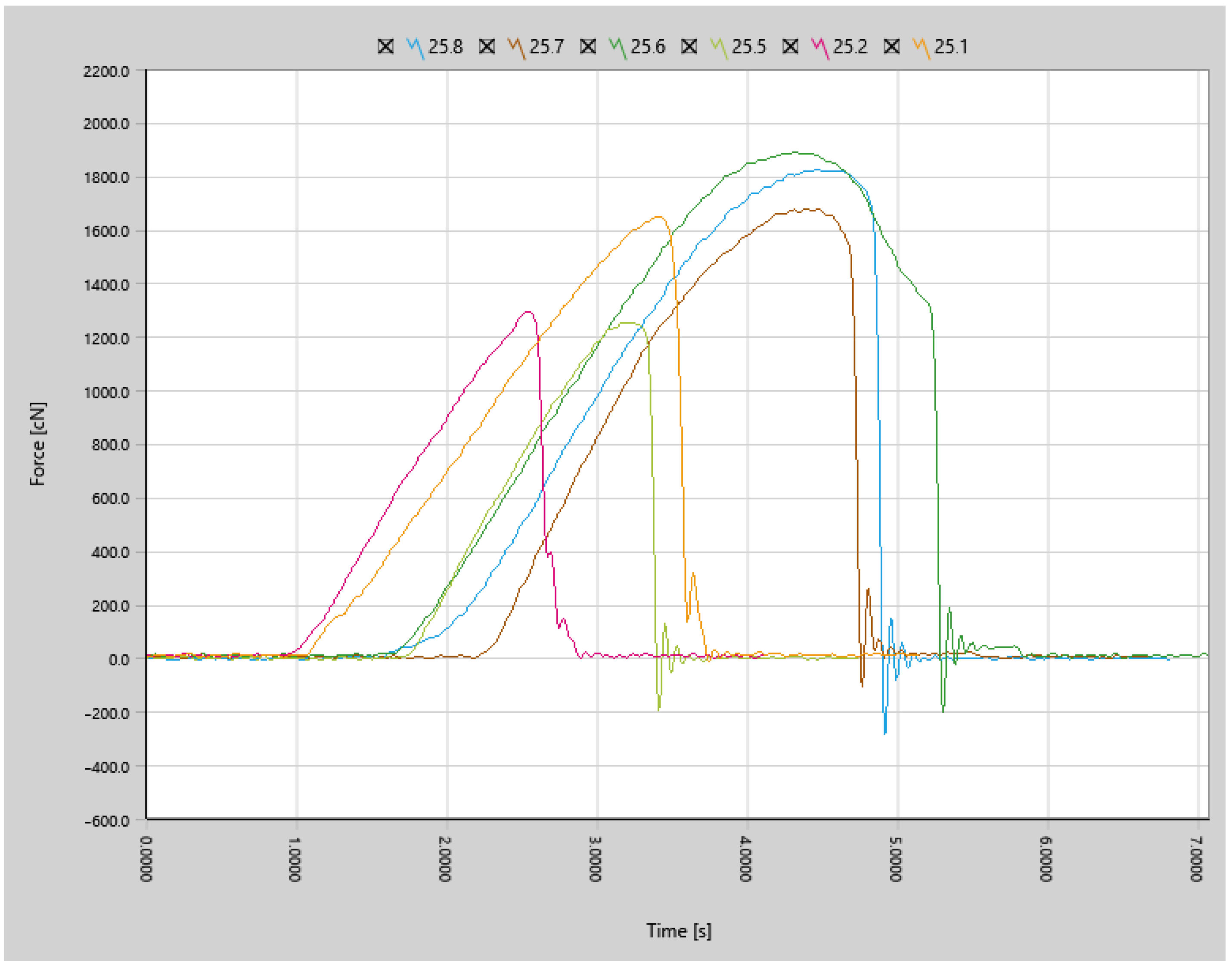Click the lowest negative spike of blue 25.8 curve
The height and width of the screenshot is (969, 1232).
click(x=885, y=733)
